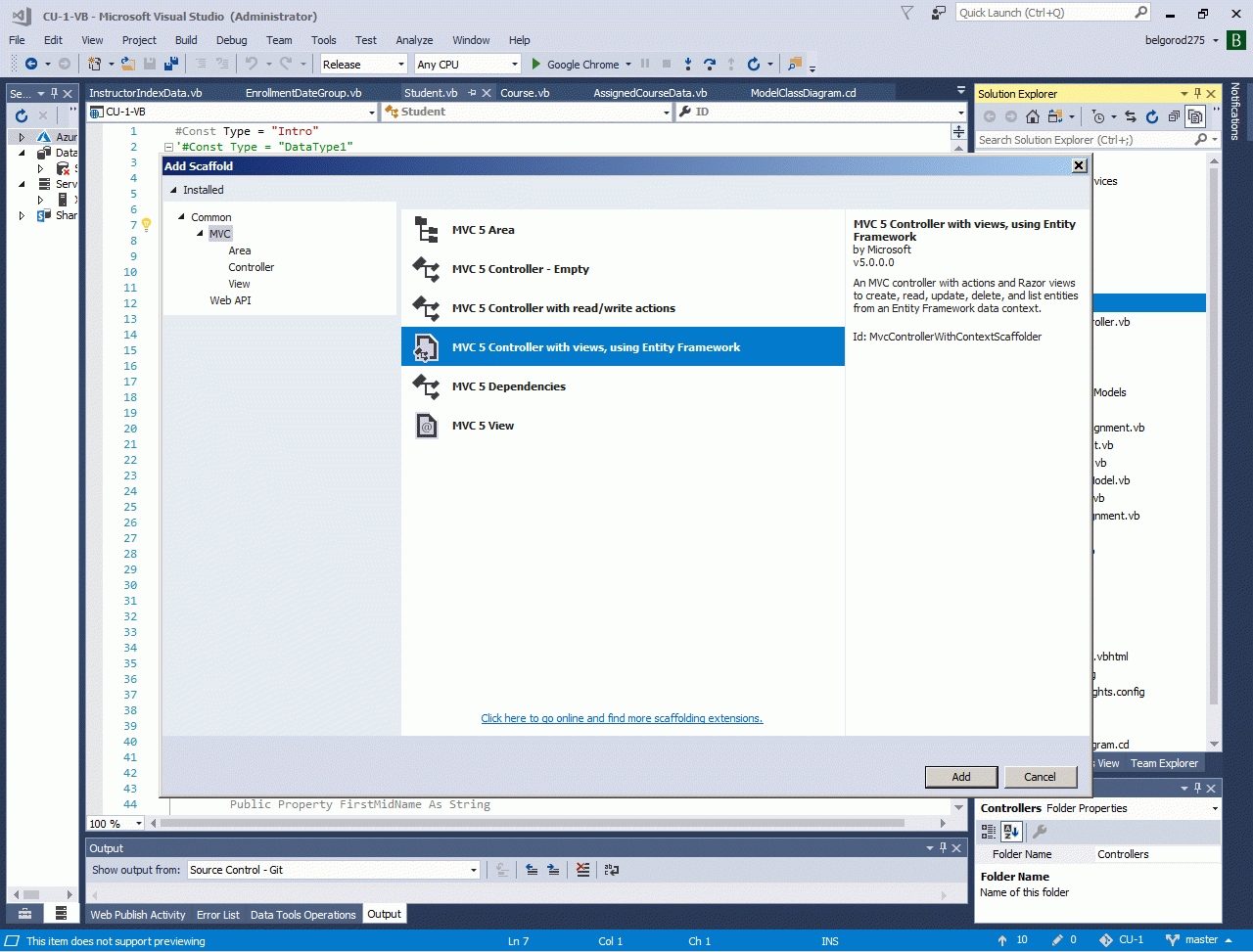
Task: Select Web API in scaffold tree
Action: [x=230, y=300]
